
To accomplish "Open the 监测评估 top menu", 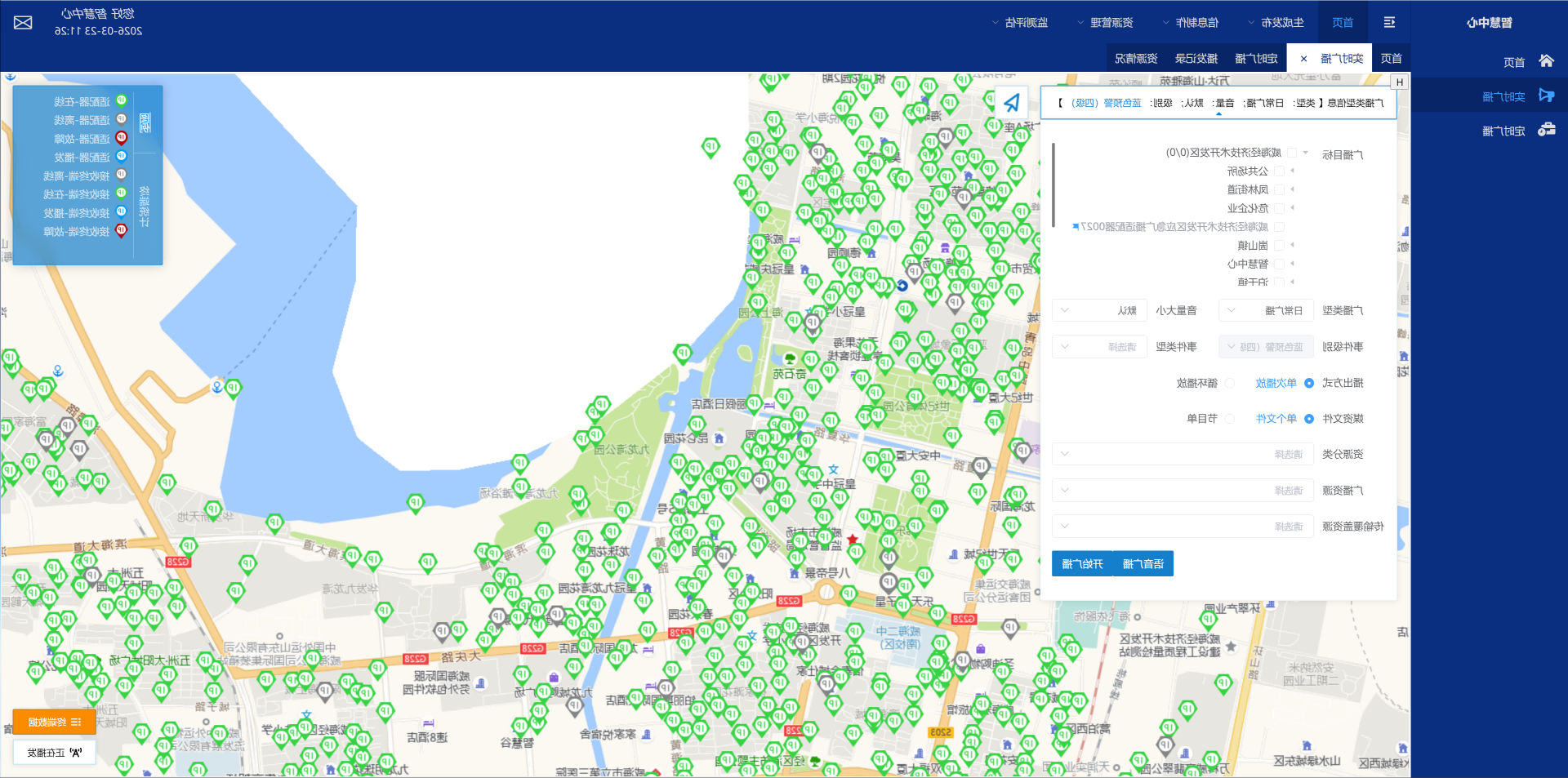I will click(x=1020, y=22).
